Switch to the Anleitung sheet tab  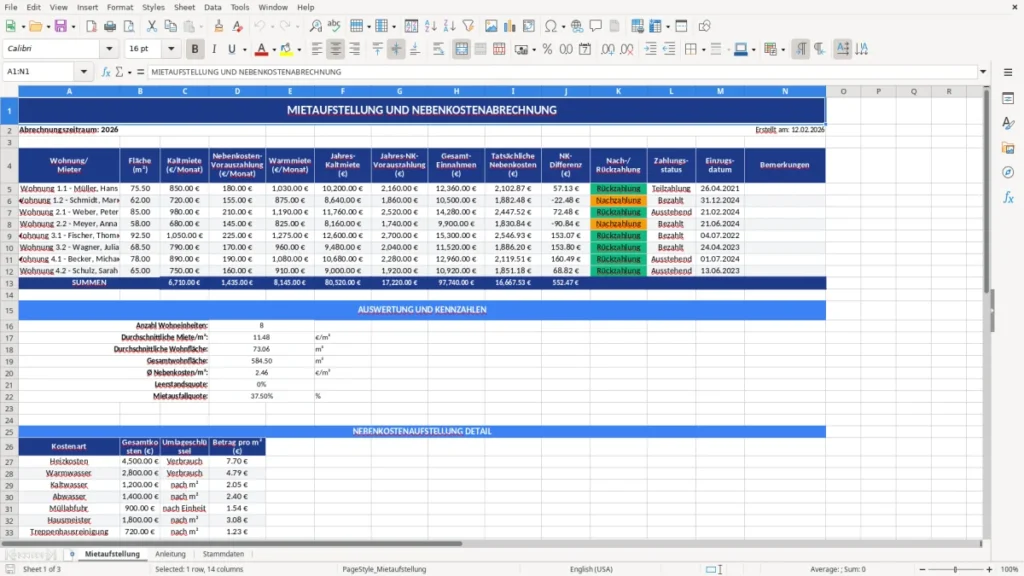tap(170, 554)
